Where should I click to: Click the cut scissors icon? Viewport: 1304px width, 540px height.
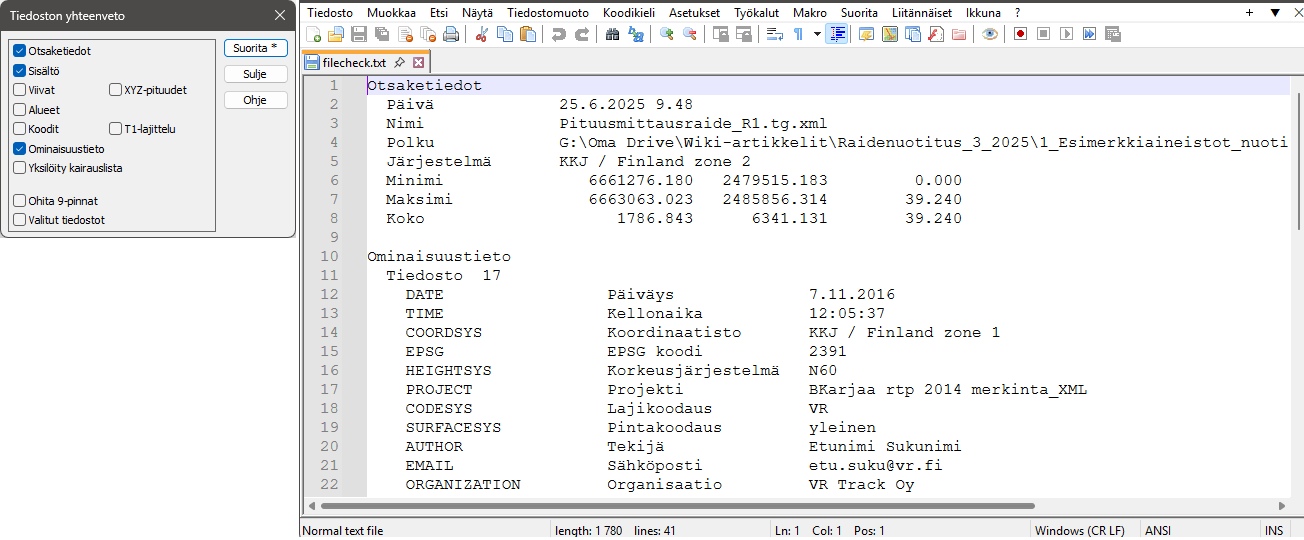[x=481, y=34]
